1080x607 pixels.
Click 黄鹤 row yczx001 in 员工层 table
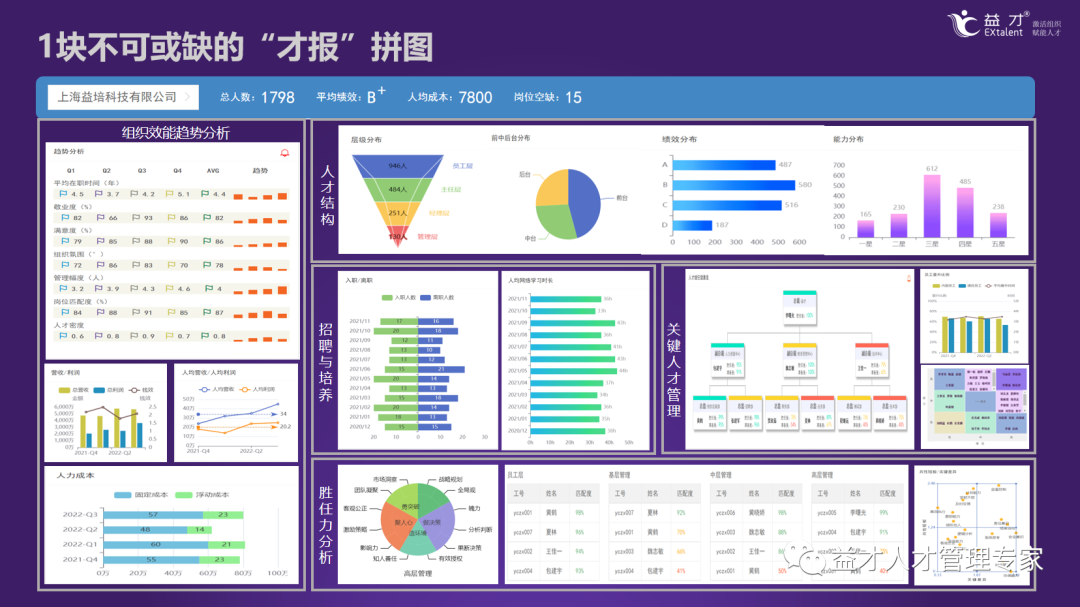coord(553,513)
